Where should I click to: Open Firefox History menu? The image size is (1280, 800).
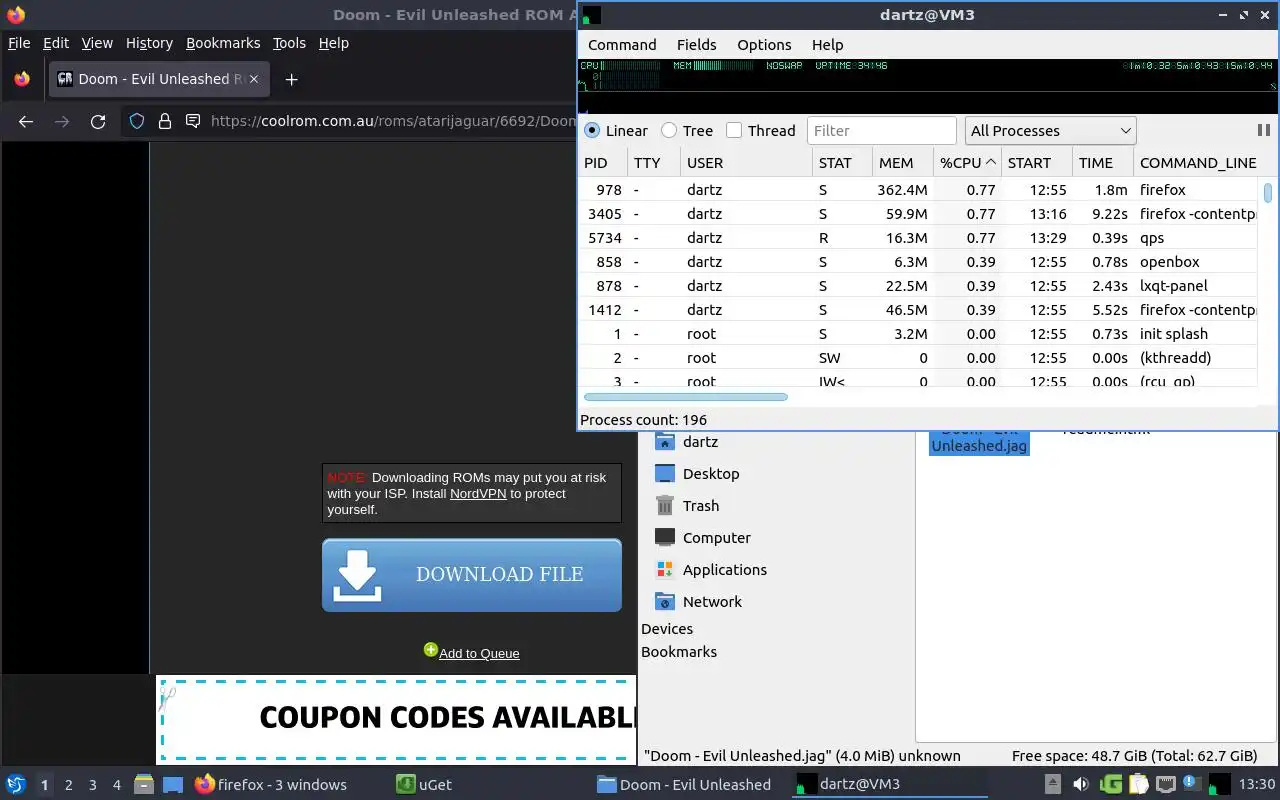[149, 43]
